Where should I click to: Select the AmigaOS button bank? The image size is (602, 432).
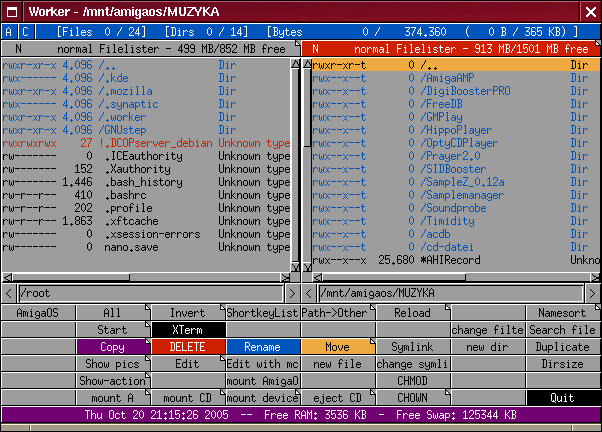[38, 313]
